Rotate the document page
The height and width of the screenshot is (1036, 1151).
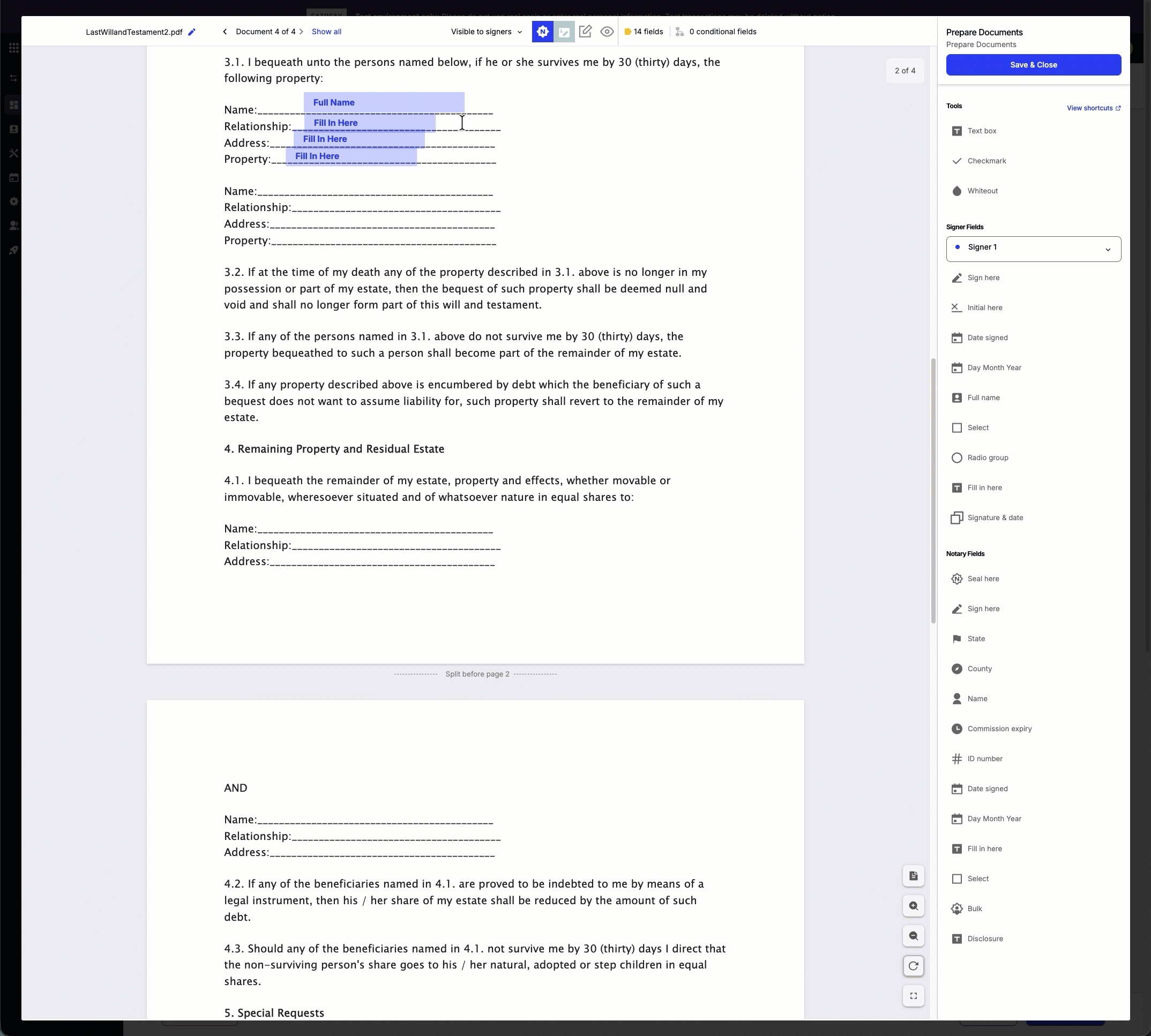[x=914, y=966]
